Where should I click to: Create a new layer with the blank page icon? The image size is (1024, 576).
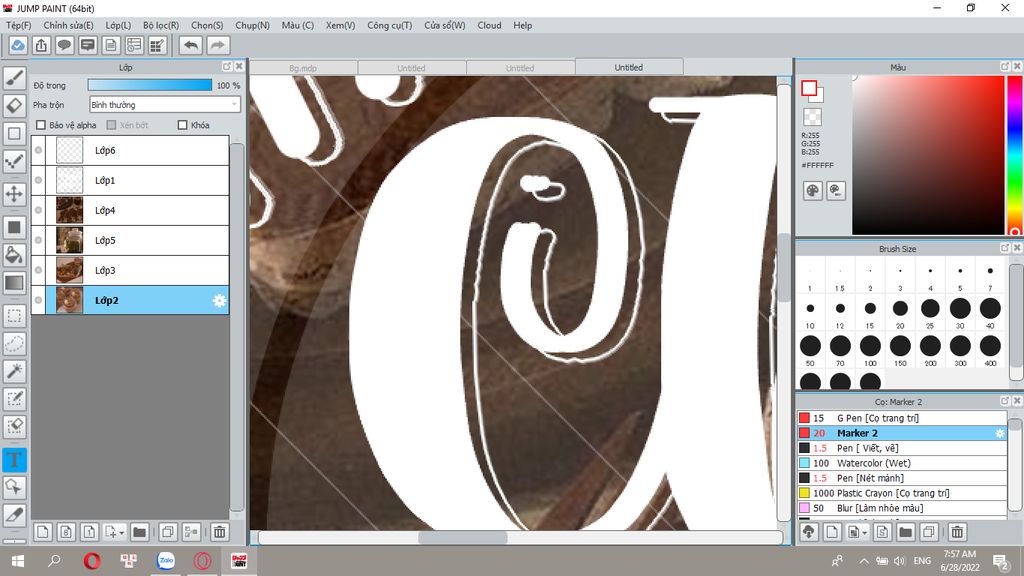[x=42, y=532]
